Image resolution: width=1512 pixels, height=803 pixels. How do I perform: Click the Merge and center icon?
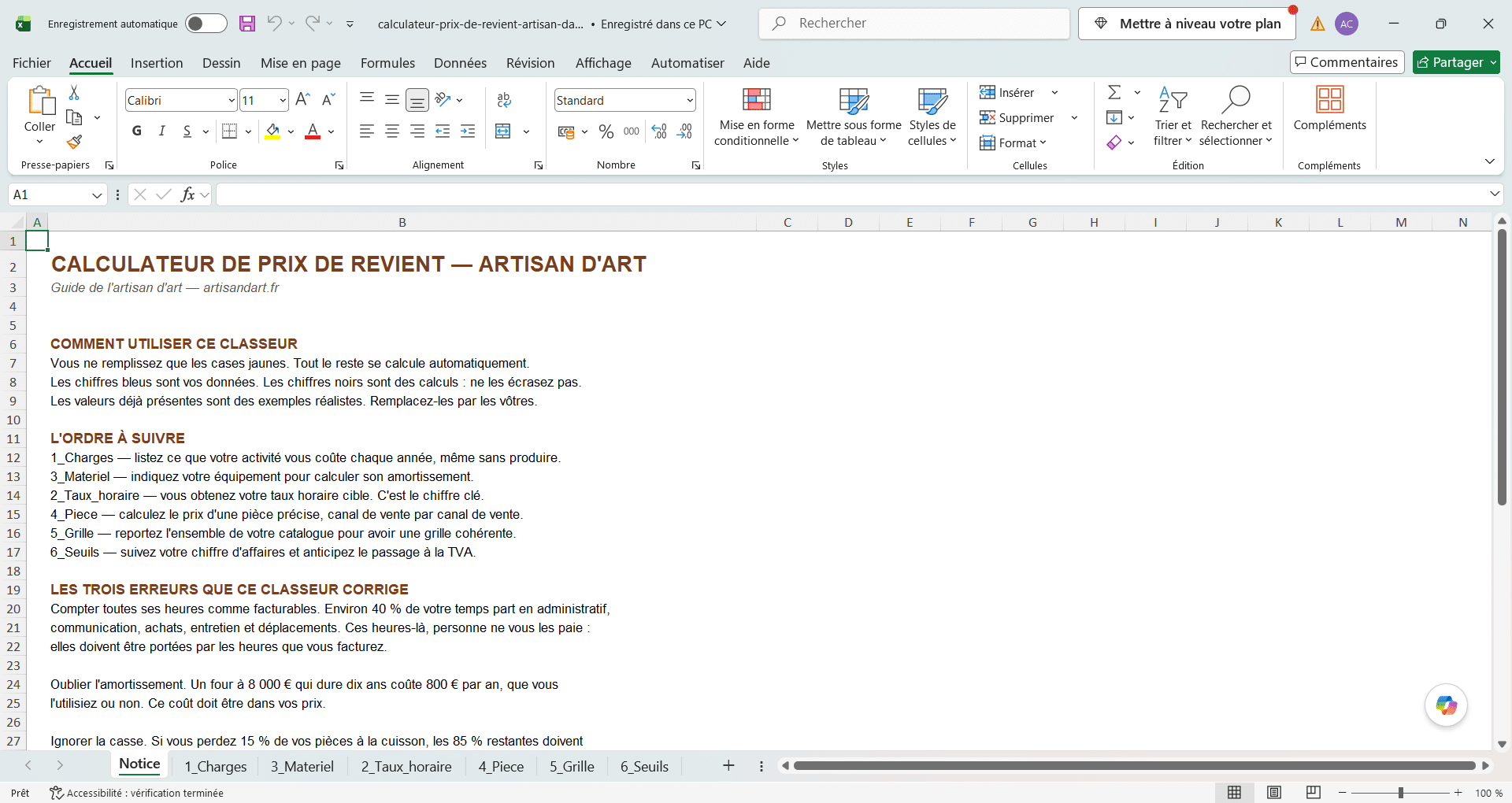pos(503,131)
